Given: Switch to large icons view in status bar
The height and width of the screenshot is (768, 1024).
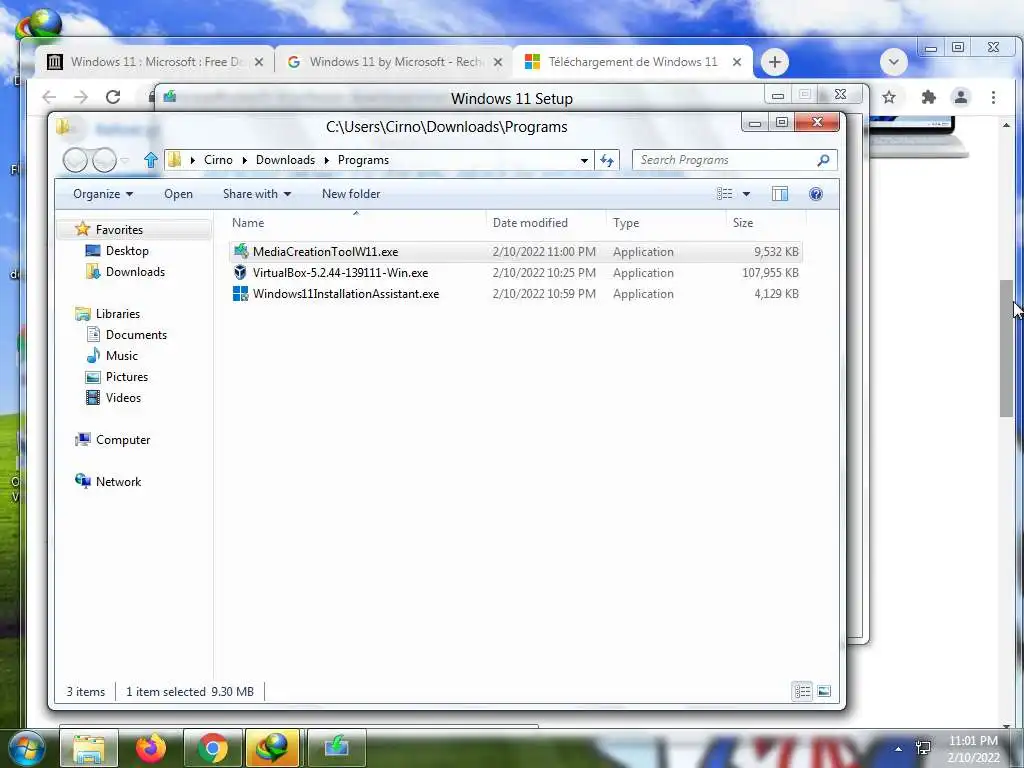Looking at the screenshot, I should pos(824,691).
